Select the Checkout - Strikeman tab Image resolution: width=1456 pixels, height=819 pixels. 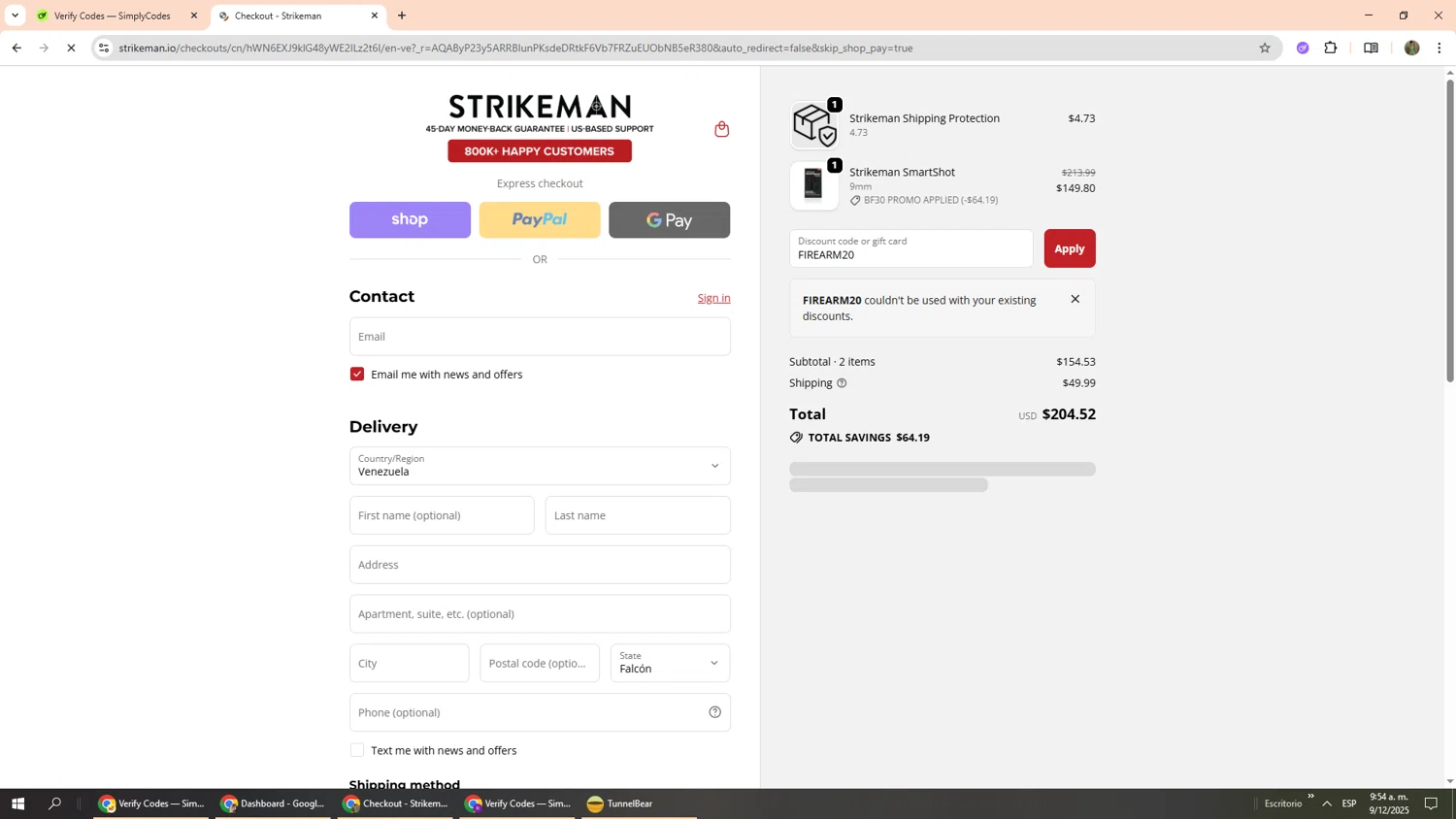(x=298, y=16)
